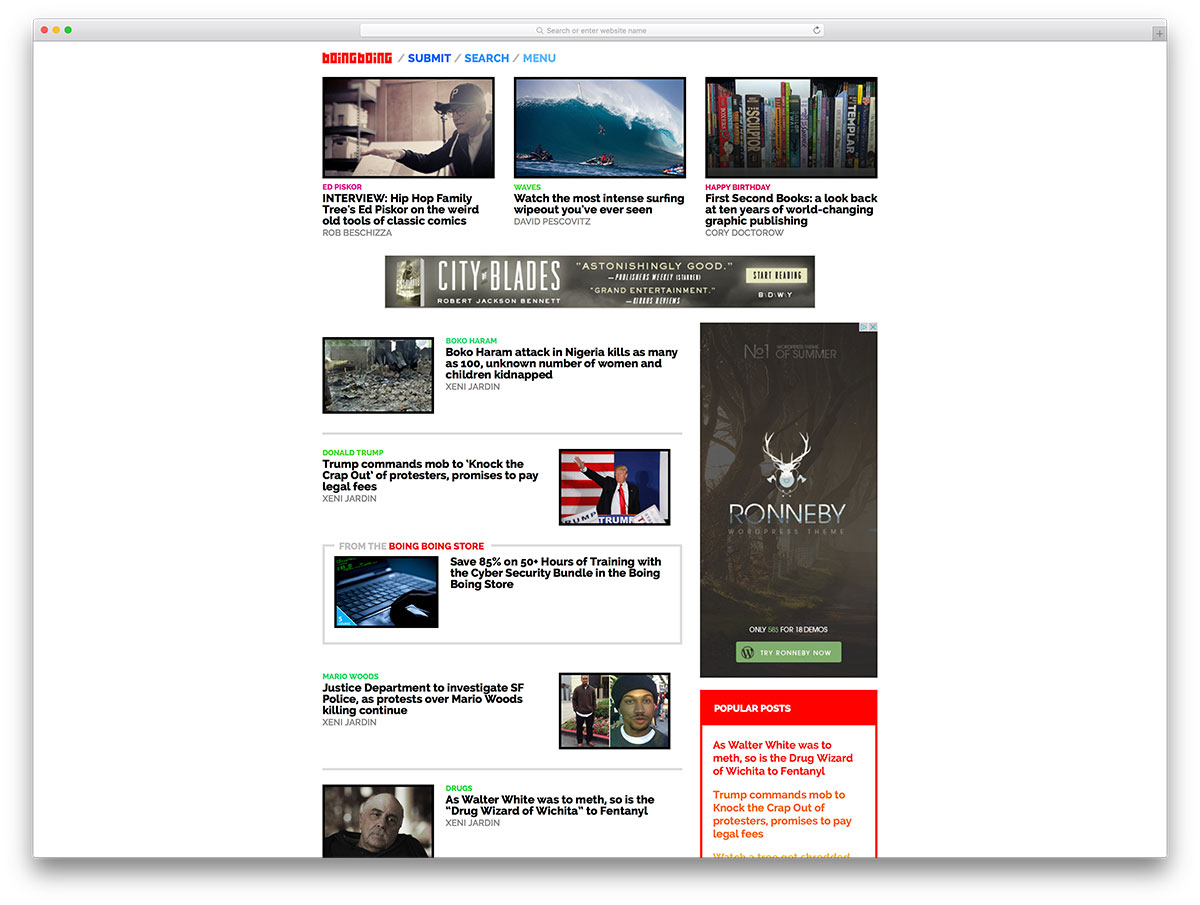
Task: Click the browser address search field
Action: click(x=590, y=31)
